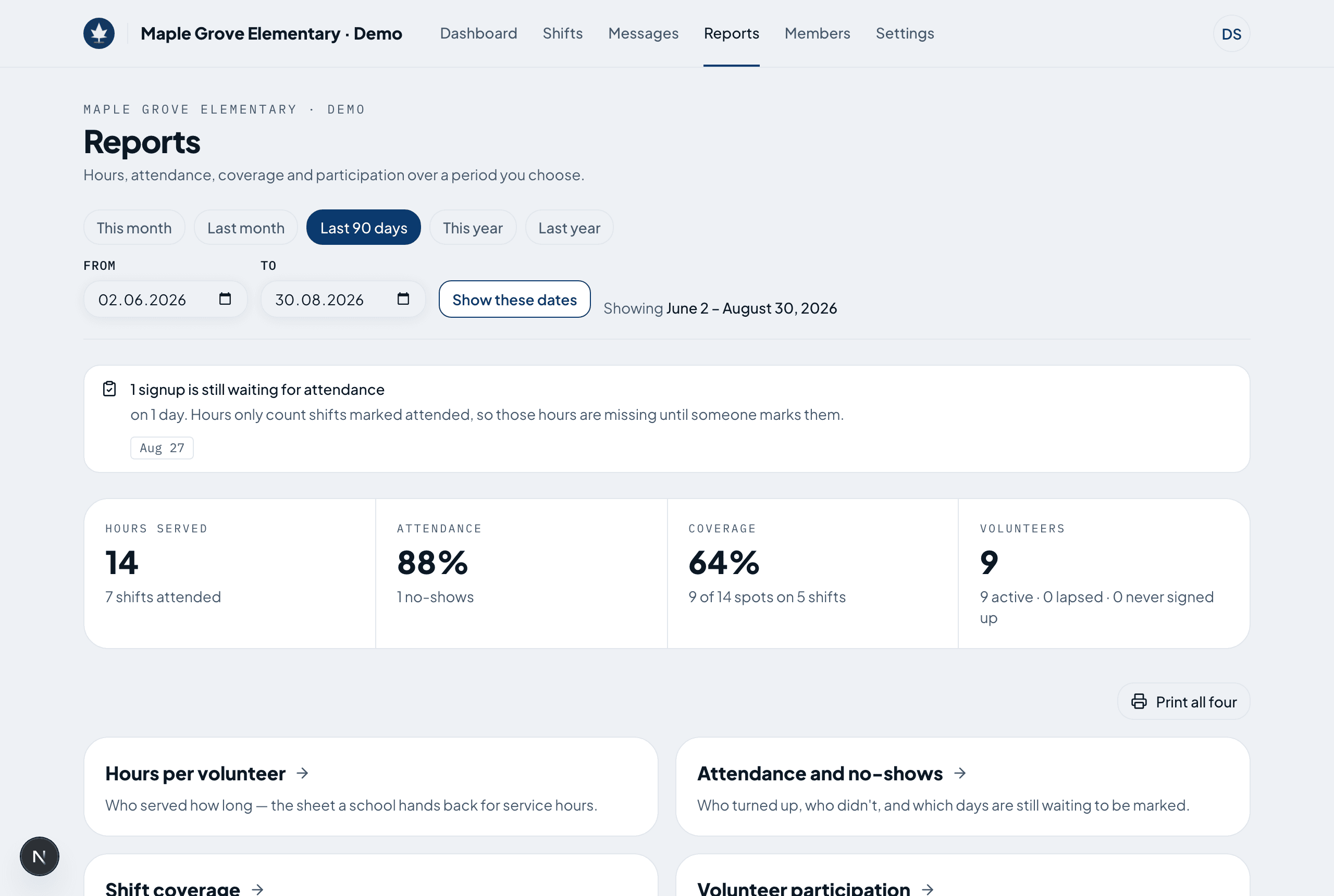Select the Last 90 days preset
Image resolution: width=1334 pixels, height=896 pixels.
[364, 228]
